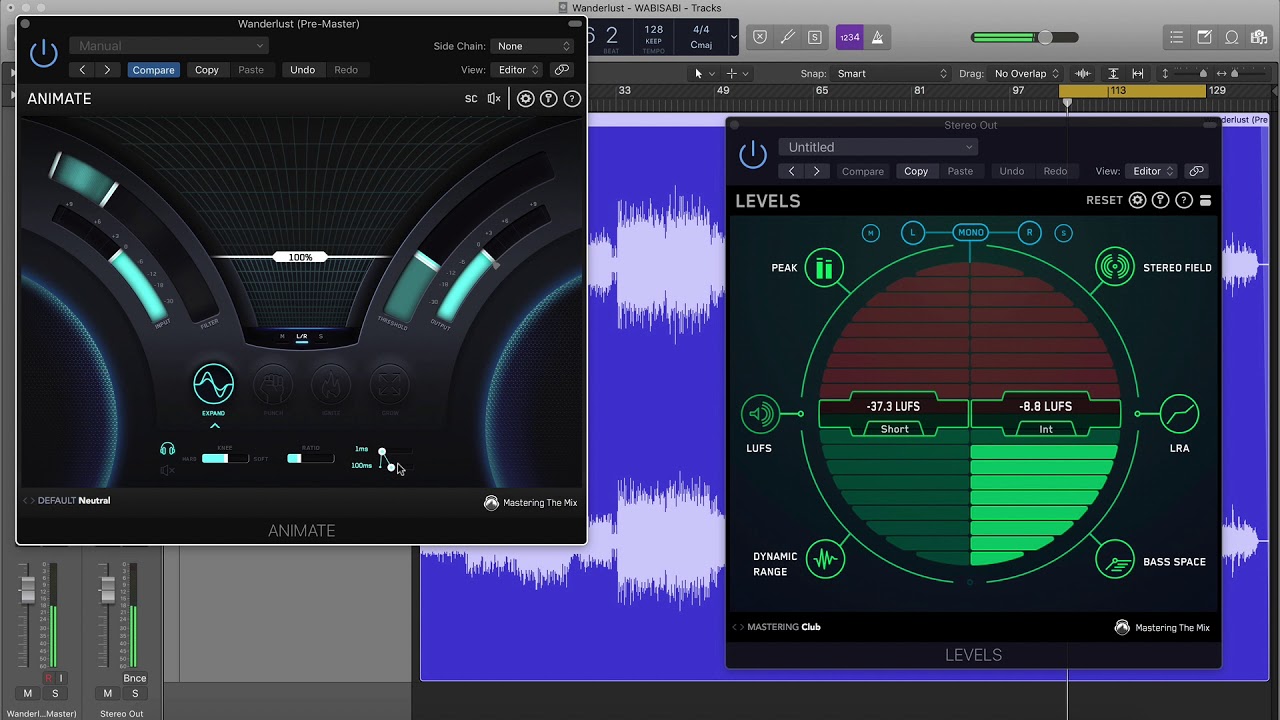
Task: Mute the Stereo Out channel strip
Action: (108, 693)
